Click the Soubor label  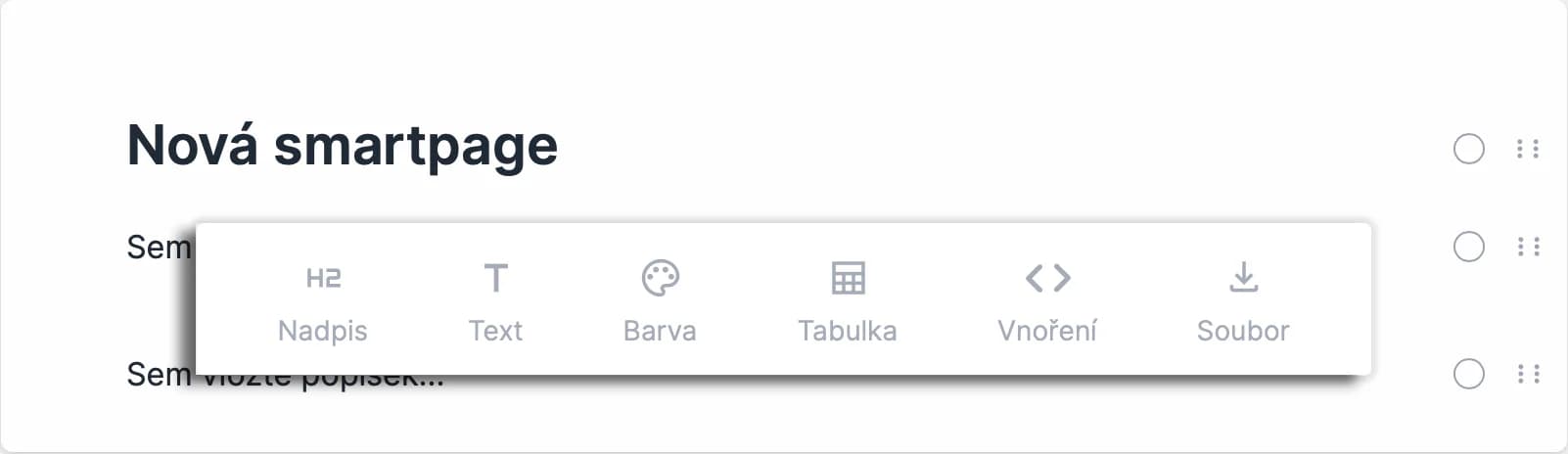coord(1243,331)
